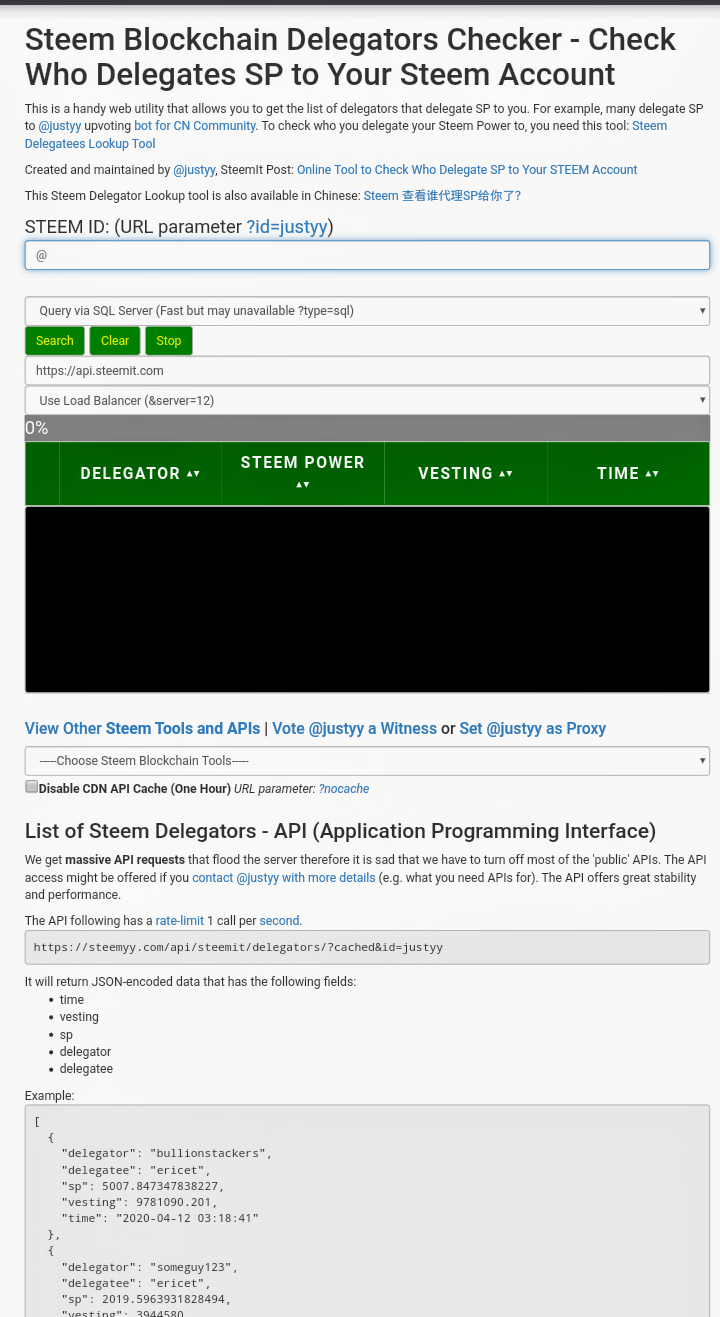Click the API server URL field
Viewport: 720px width, 1317px height.
coord(367,371)
